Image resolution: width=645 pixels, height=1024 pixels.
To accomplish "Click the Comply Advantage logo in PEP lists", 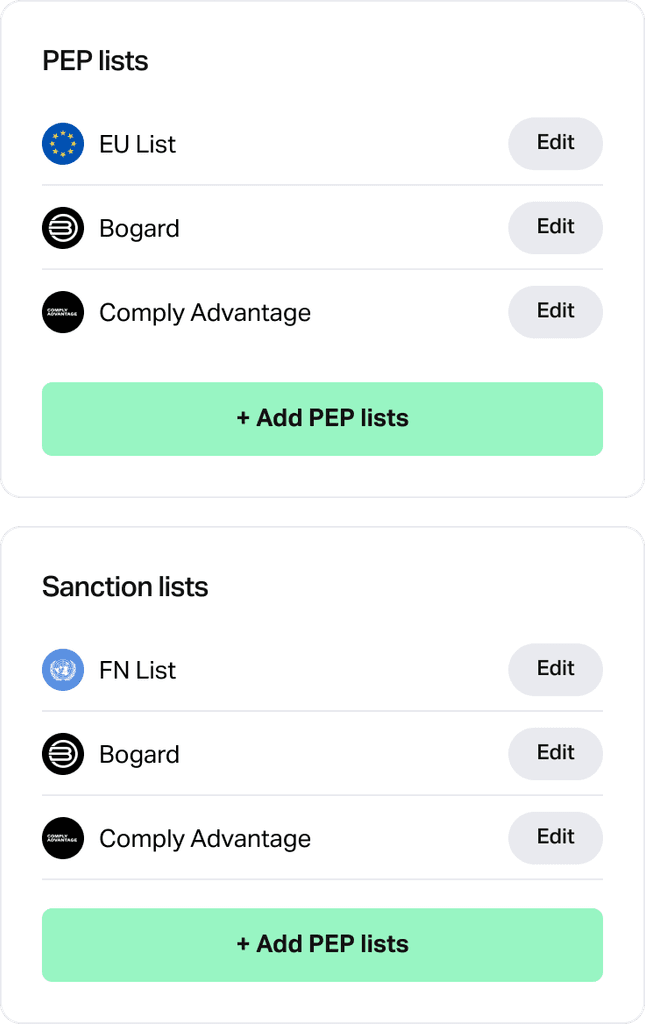I will click(63, 312).
